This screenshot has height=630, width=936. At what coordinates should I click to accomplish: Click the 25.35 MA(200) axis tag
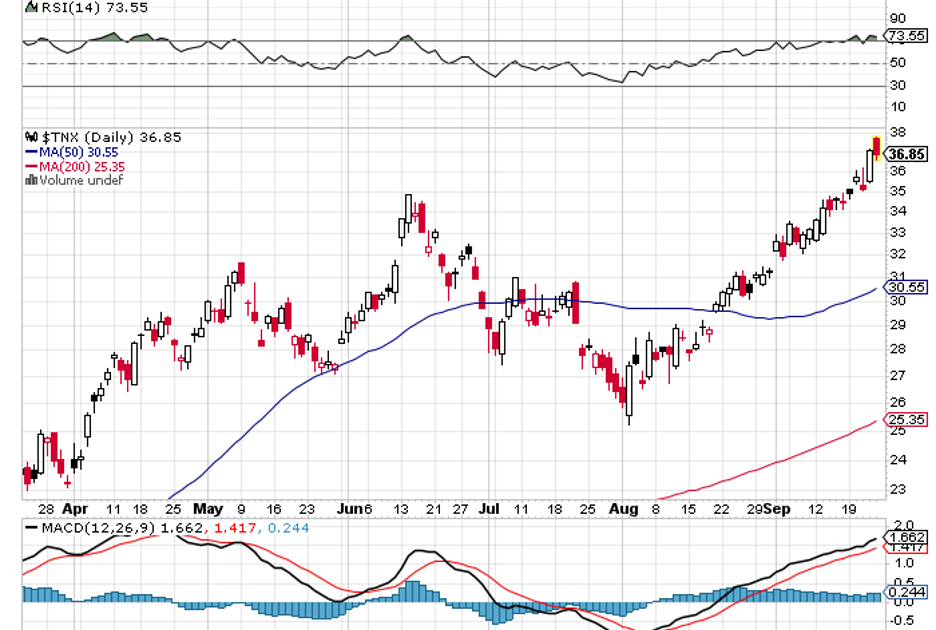tap(907, 420)
